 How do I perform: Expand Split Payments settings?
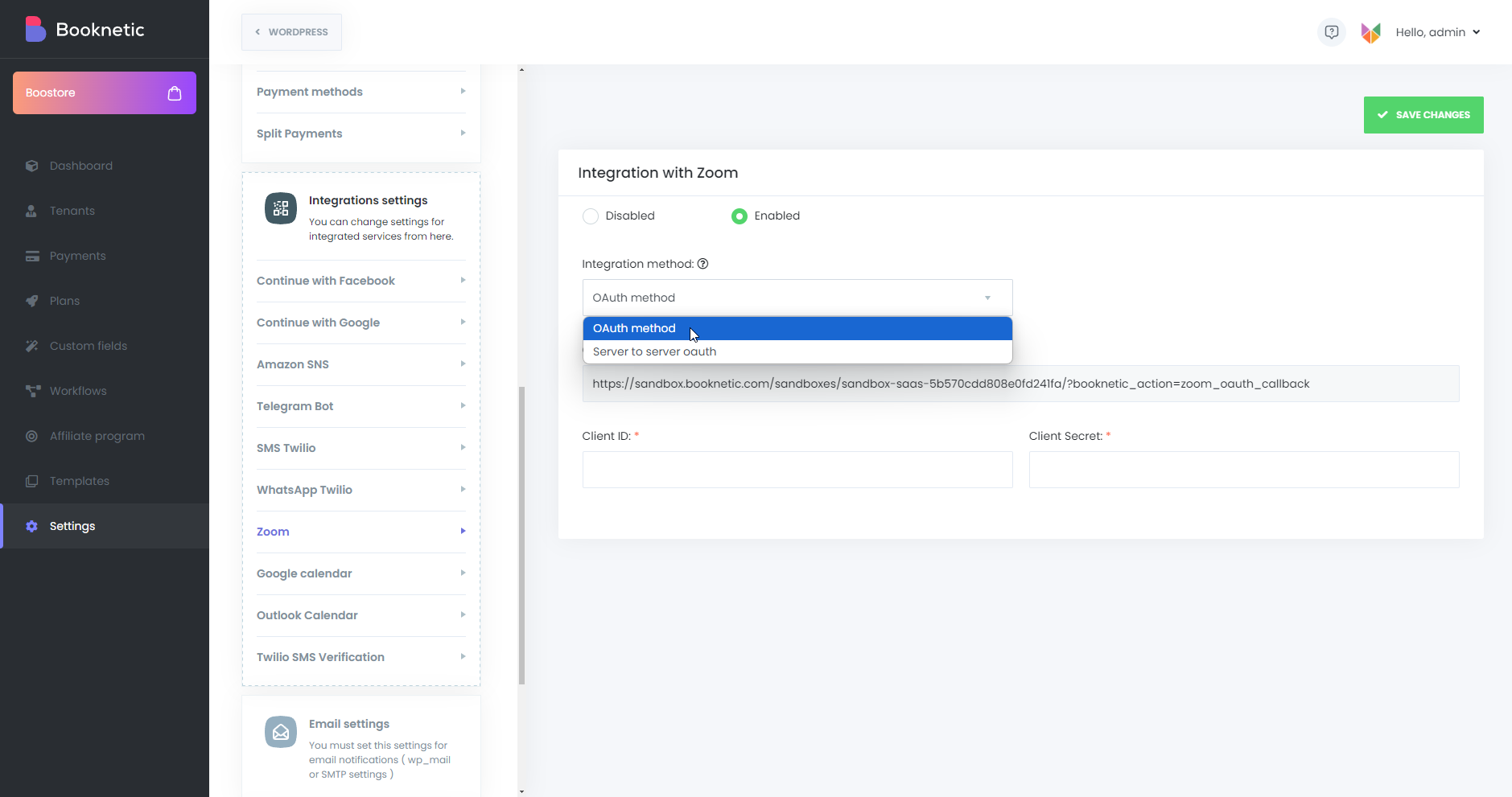point(361,134)
